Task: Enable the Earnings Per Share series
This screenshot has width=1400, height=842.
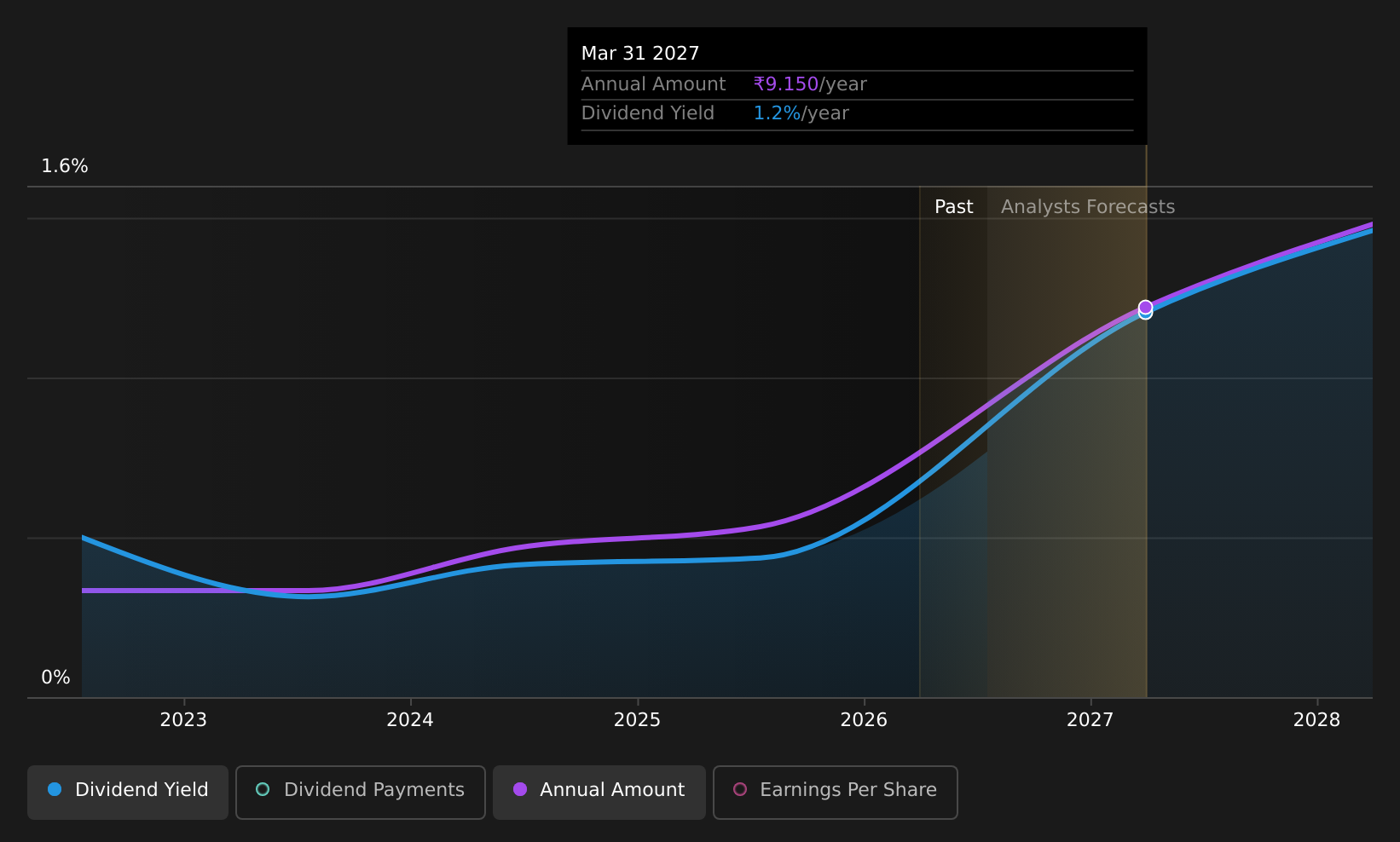Action: click(x=836, y=793)
